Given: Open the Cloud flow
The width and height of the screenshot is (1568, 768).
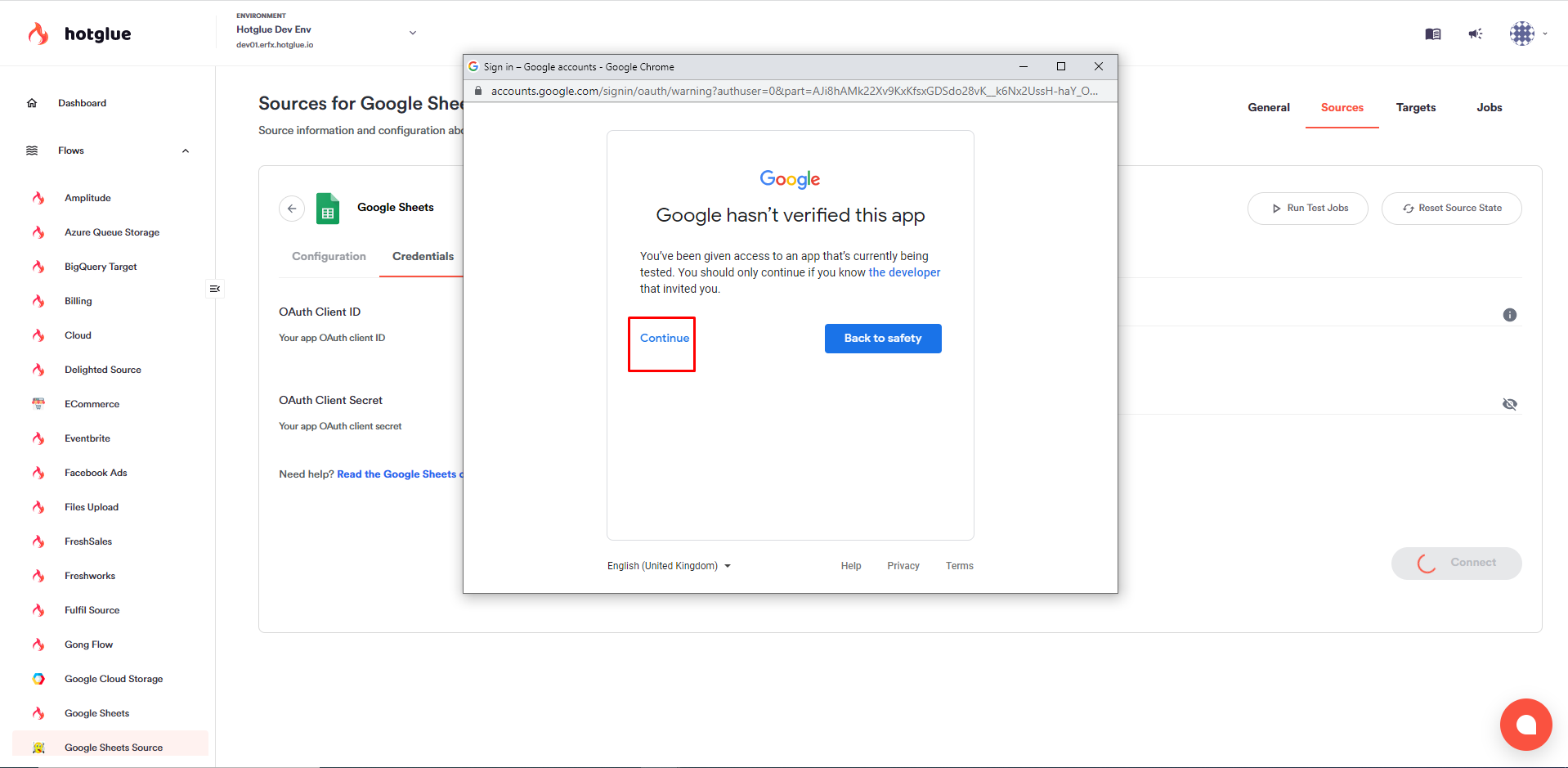Looking at the screenshot, I should click(78, 335).
